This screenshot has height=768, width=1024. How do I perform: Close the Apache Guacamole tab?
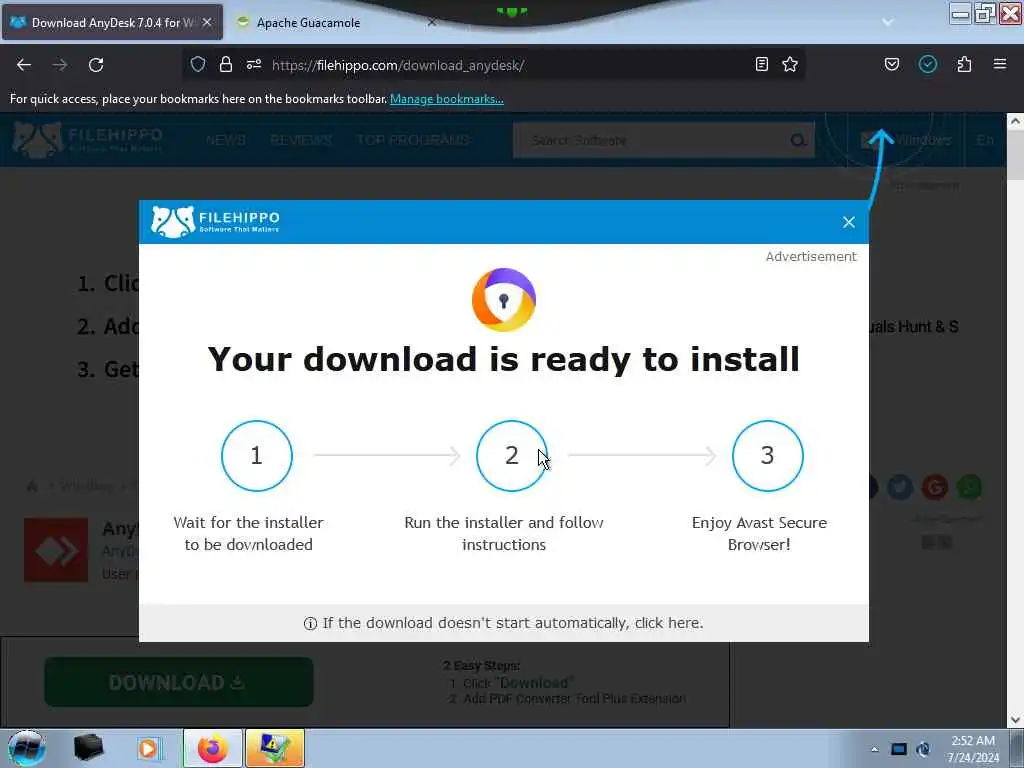click(x=432, y=22)
